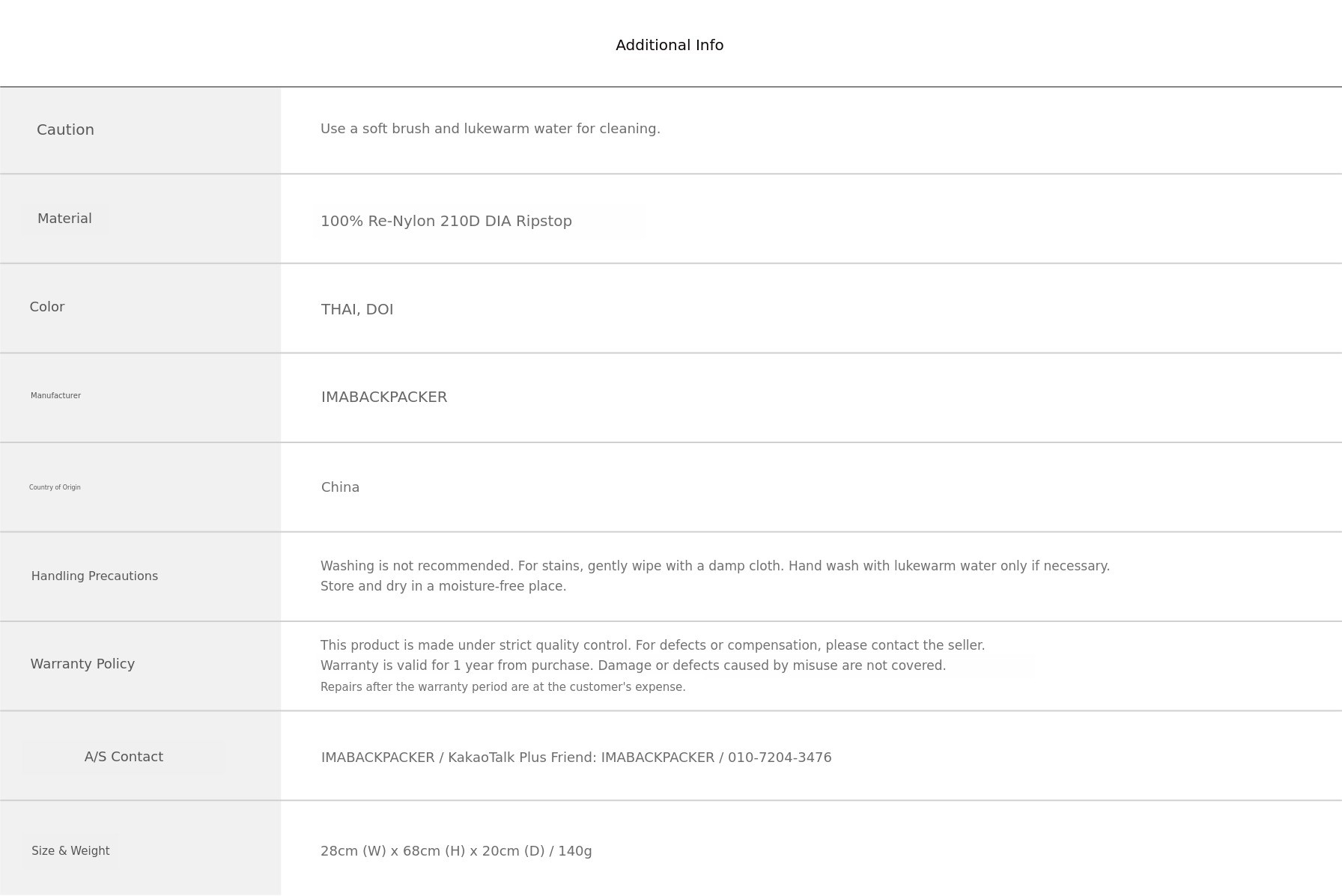Click the Manufacturer row label
1342x896 pixels.
(55, 396)
